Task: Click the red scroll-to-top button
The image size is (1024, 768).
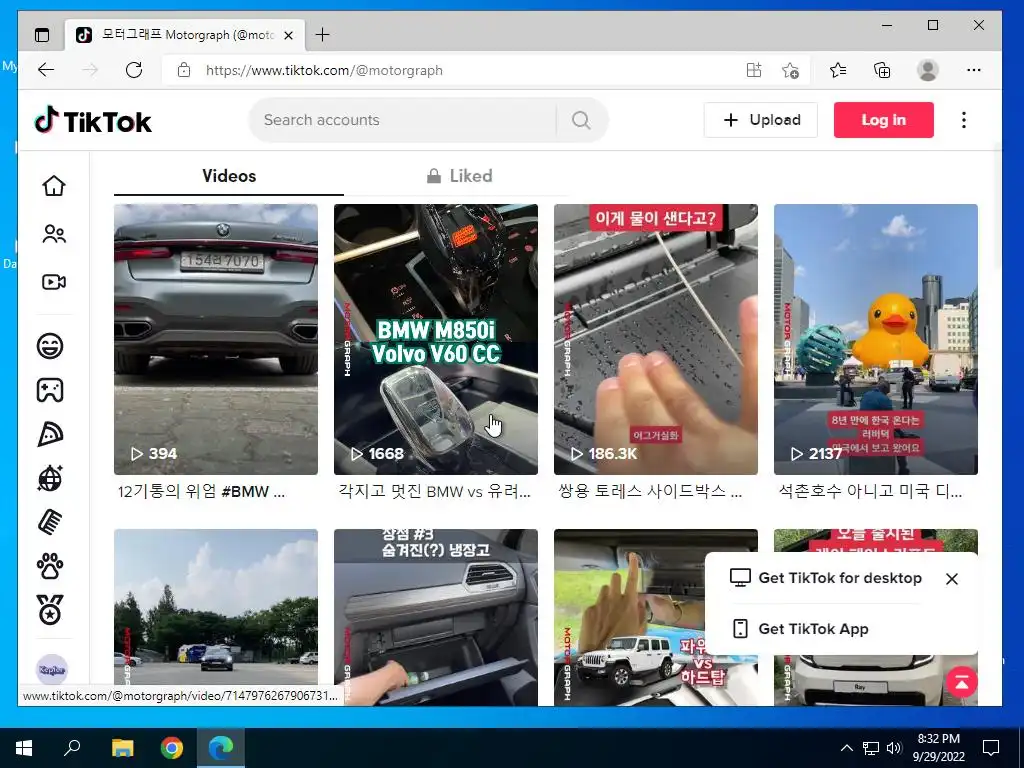Action: 961,682
